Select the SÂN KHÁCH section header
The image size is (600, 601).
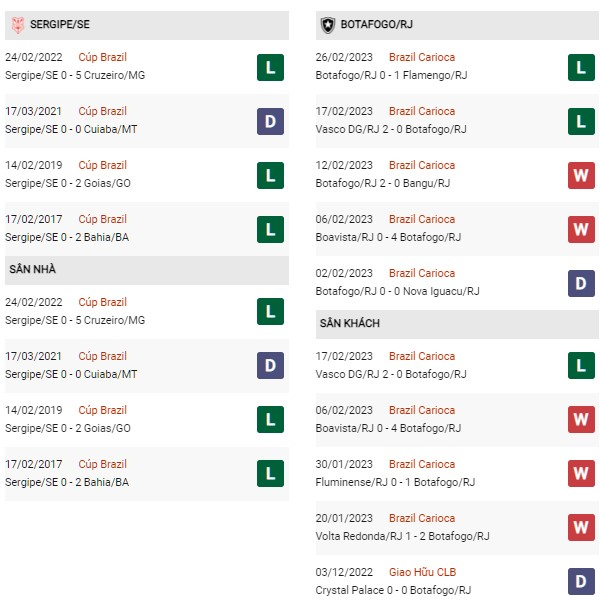(457, 324)
